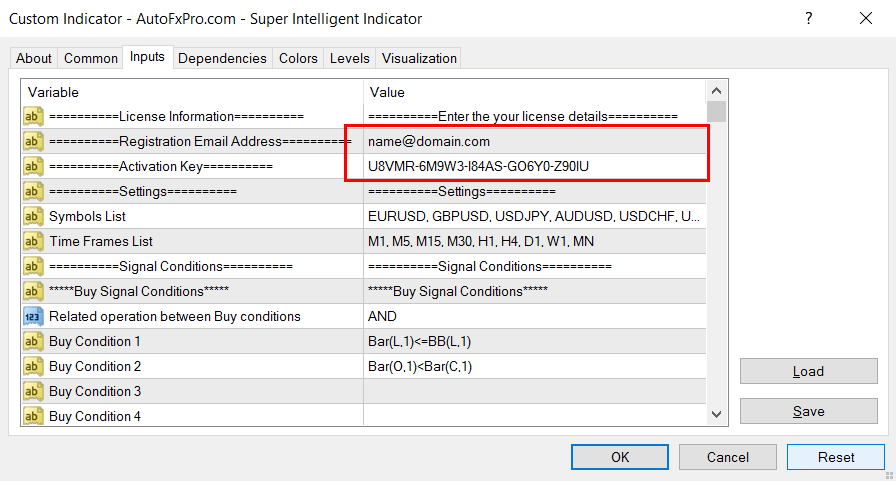
Task: Click the scrollbar down arrow
Action: (x=717, y=414)
